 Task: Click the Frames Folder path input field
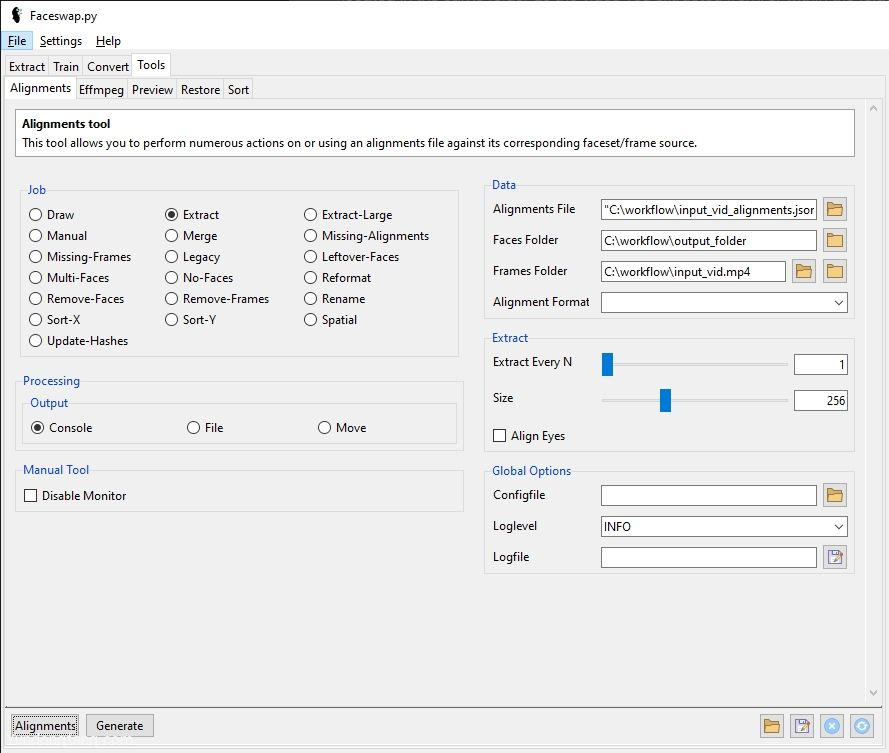(x=693, y=272)
